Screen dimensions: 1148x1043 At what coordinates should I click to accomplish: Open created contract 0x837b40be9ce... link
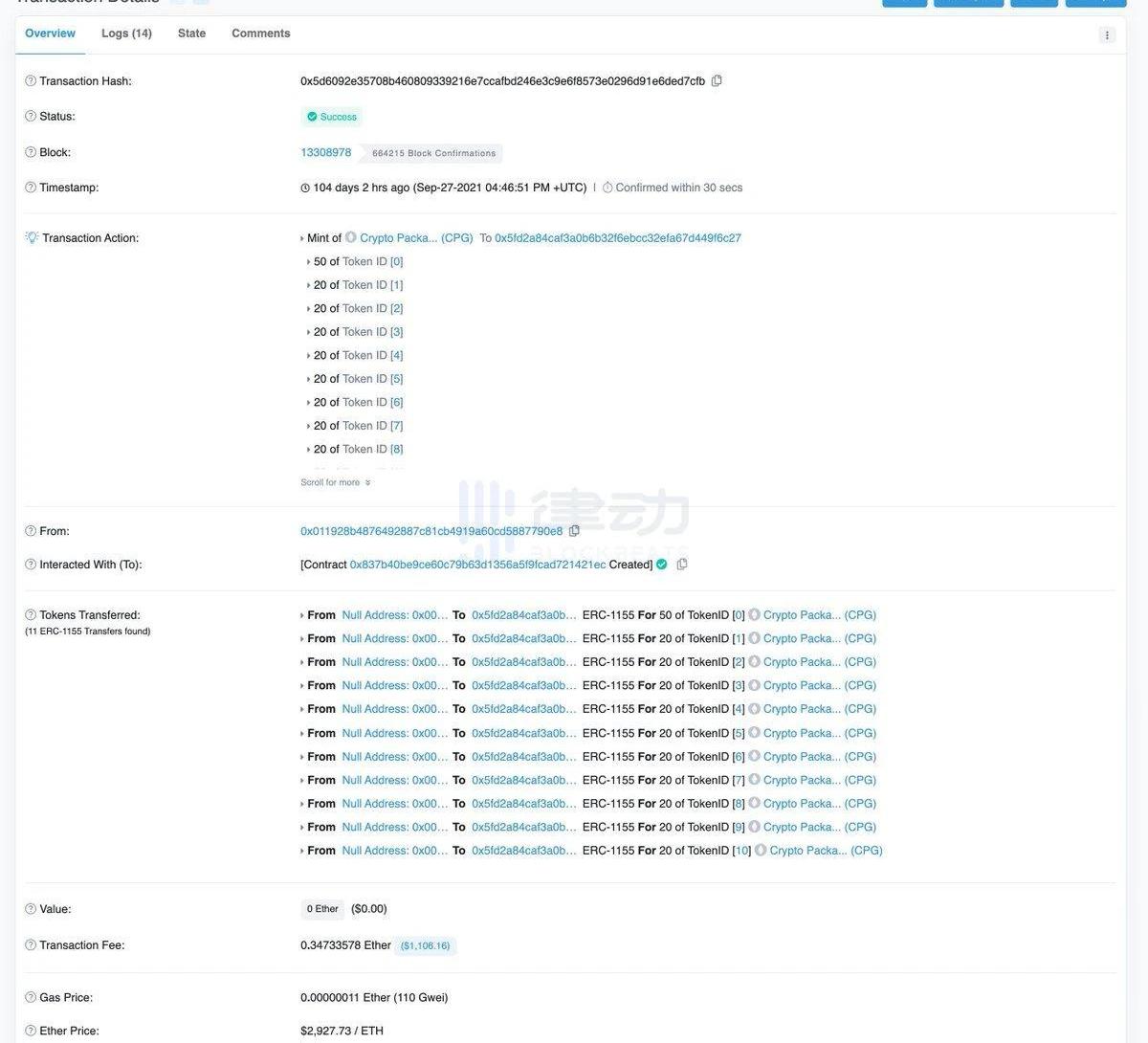[477, 565]
